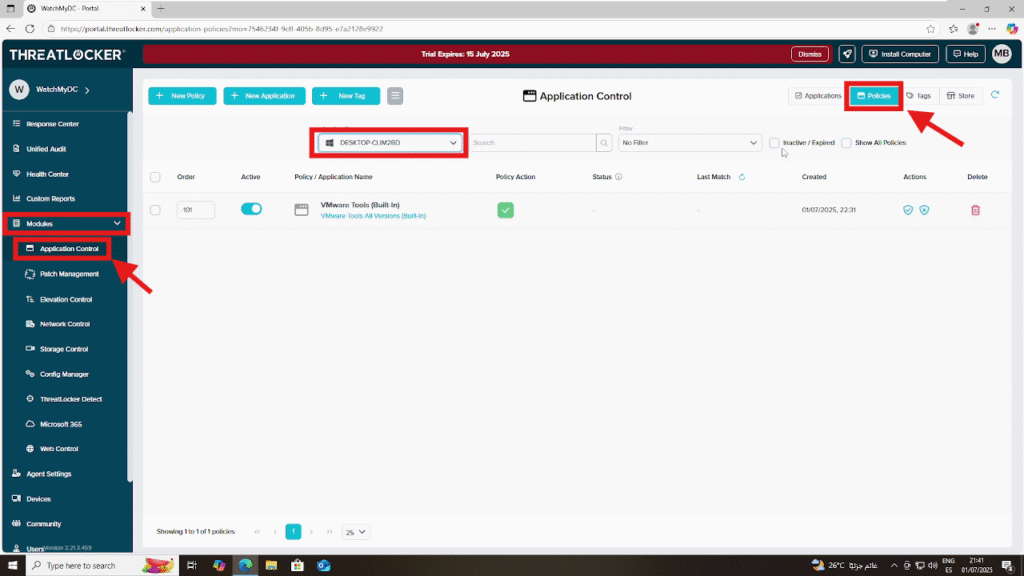Viewport: 1024px width, 576px height.
Task: Open the list view hamburger icon beside New Tag
Action: pos(395,96)
